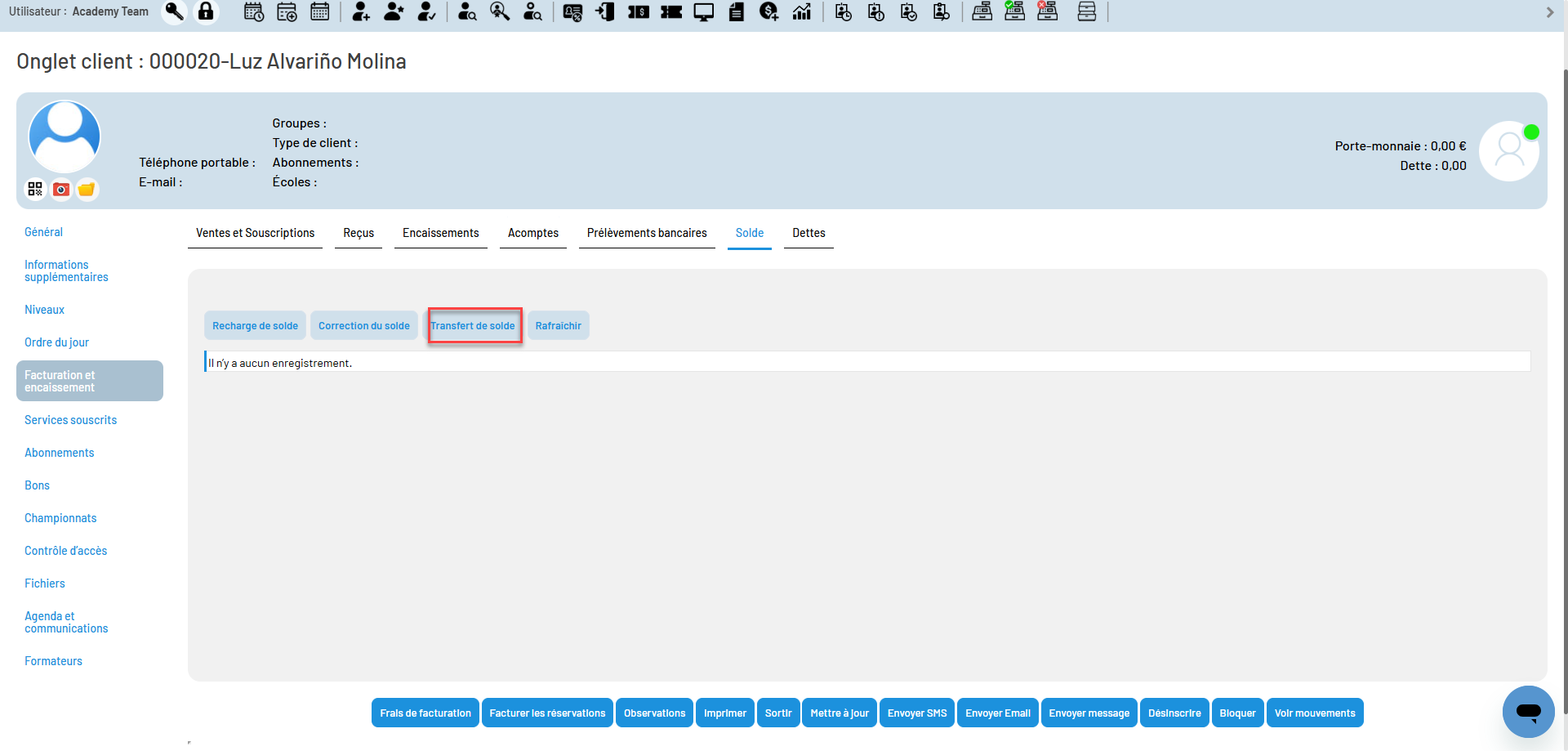This screenshot has width=1568, height=751.
Task: Open Informations supplémentaires in the sidebar
Action: coord(66,270)
